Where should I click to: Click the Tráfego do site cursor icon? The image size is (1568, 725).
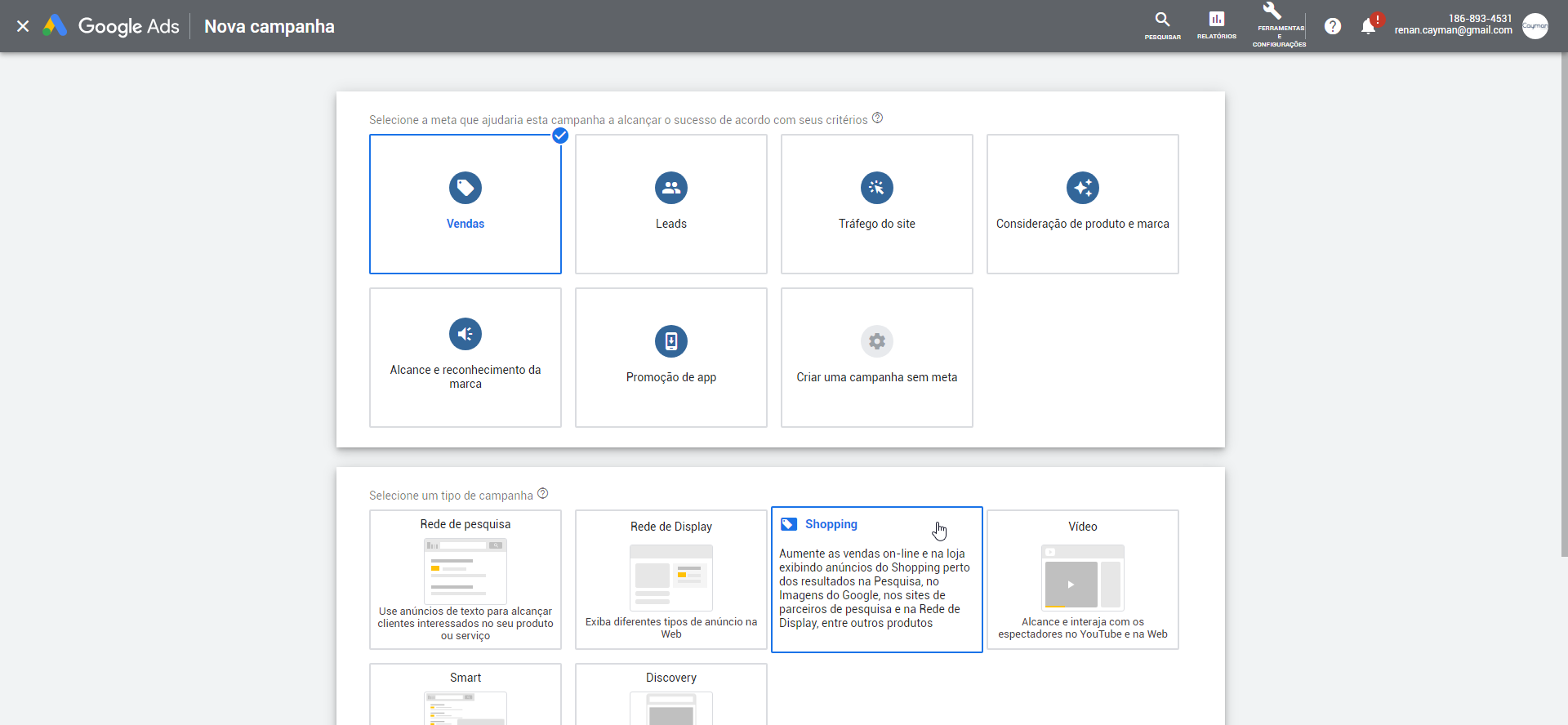[877, 188]
